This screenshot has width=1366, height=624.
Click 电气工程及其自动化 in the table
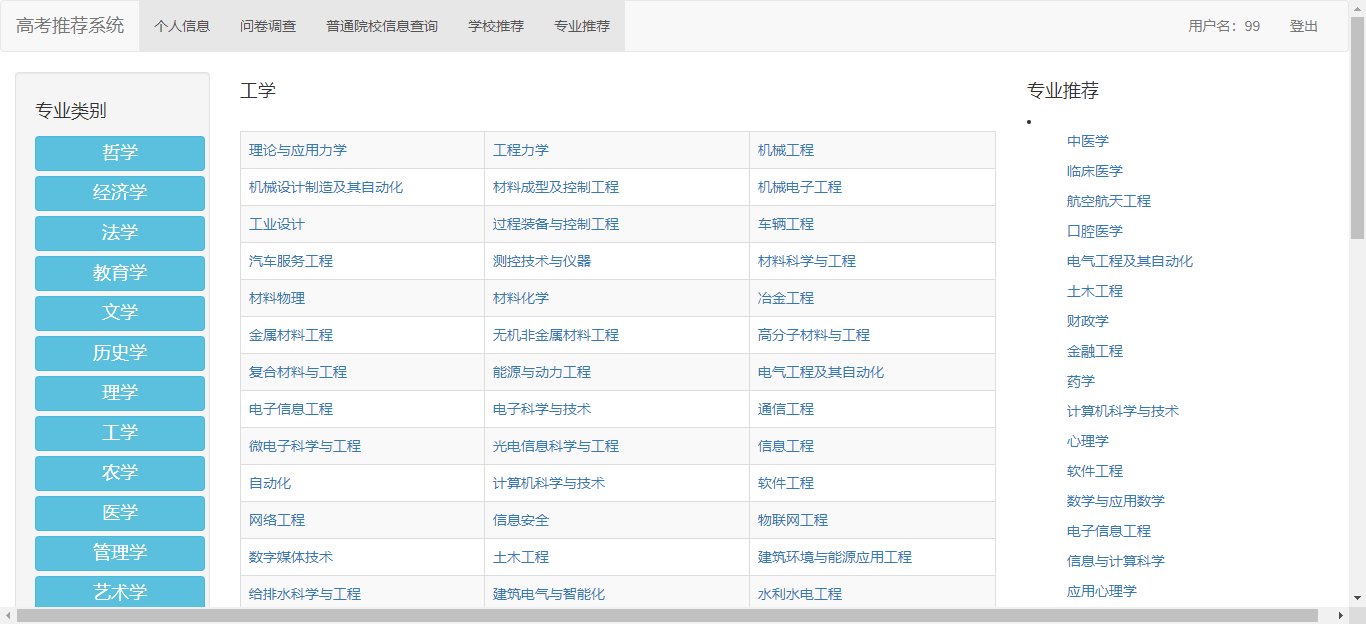(821, 372)
